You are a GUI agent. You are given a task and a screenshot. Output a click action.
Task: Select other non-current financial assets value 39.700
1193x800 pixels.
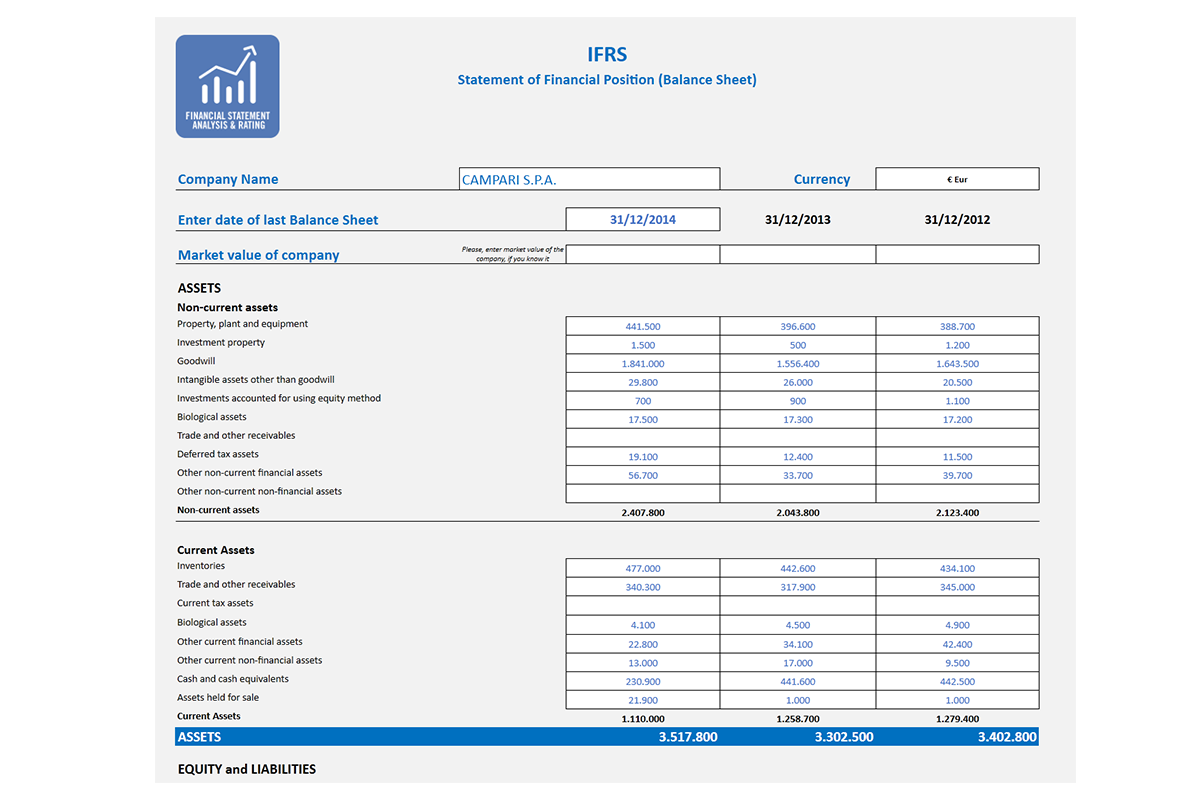click(x=957, y=476)
